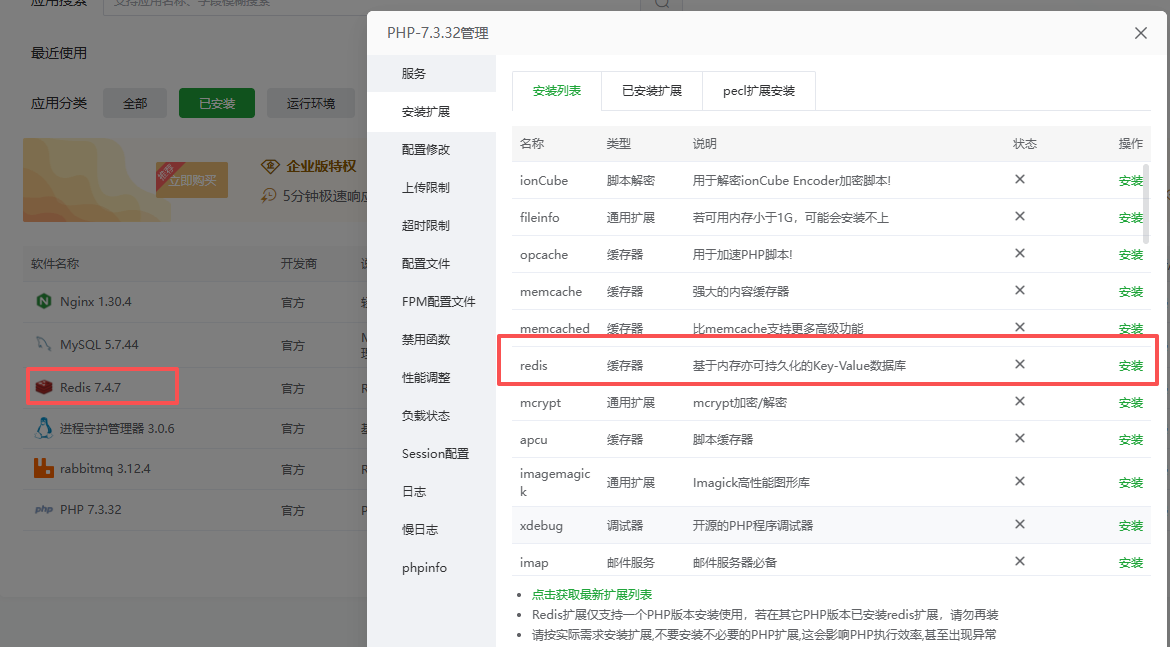Open 禁用函数 in the sidebar

[x=431, y=340]
